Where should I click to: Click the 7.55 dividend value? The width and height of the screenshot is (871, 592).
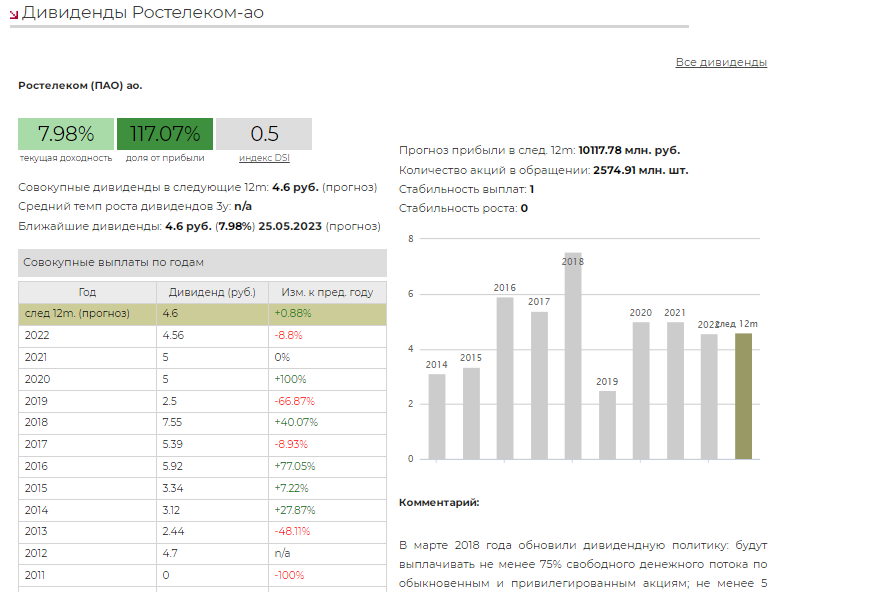point(172,423)
